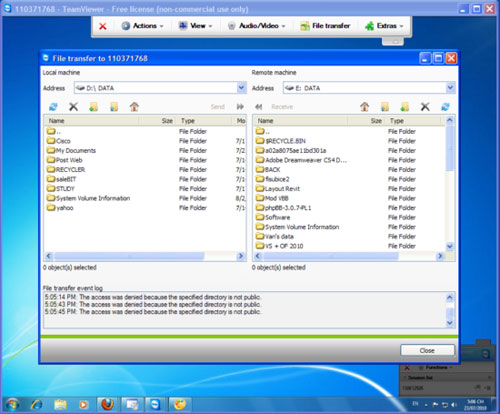
Task: Open local machine Address dropdown
Action: 241,88
